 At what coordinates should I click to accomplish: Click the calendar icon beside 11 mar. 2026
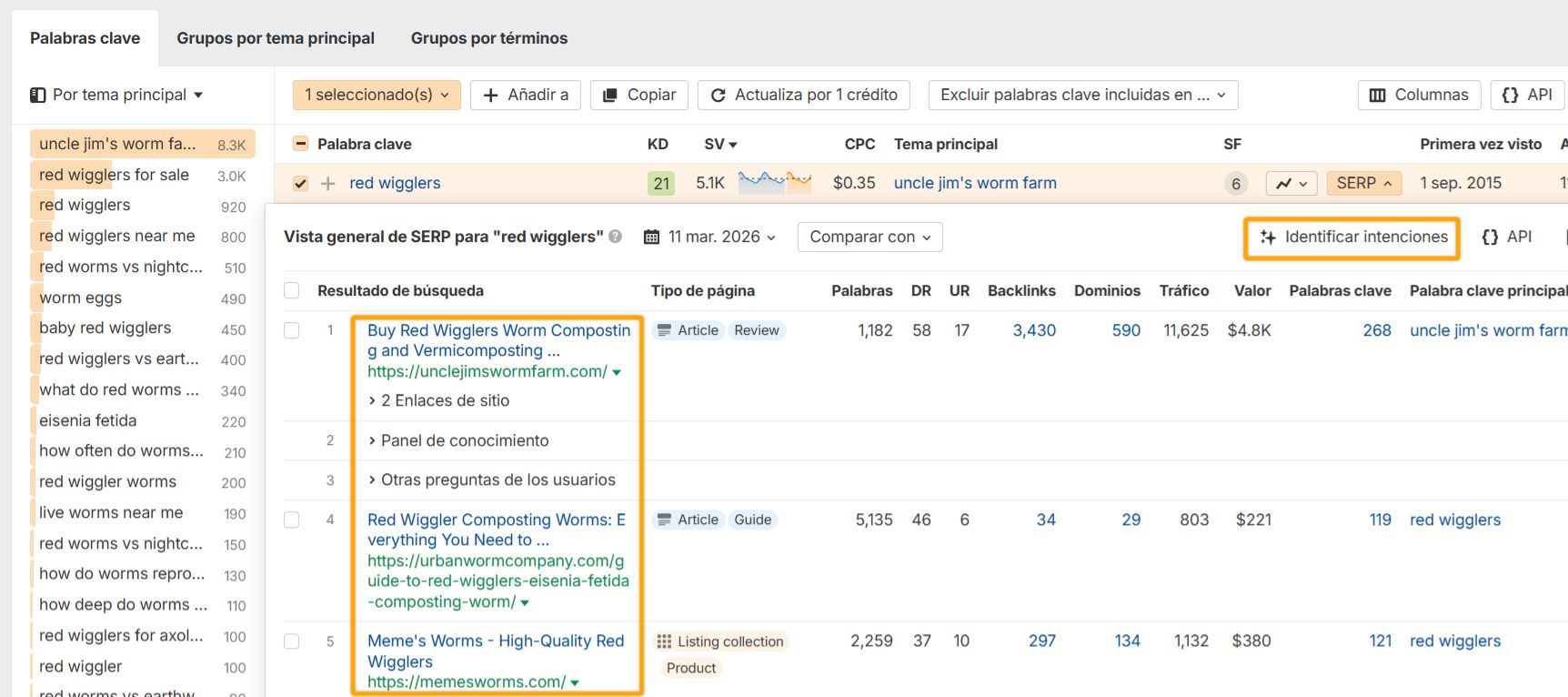651,237
